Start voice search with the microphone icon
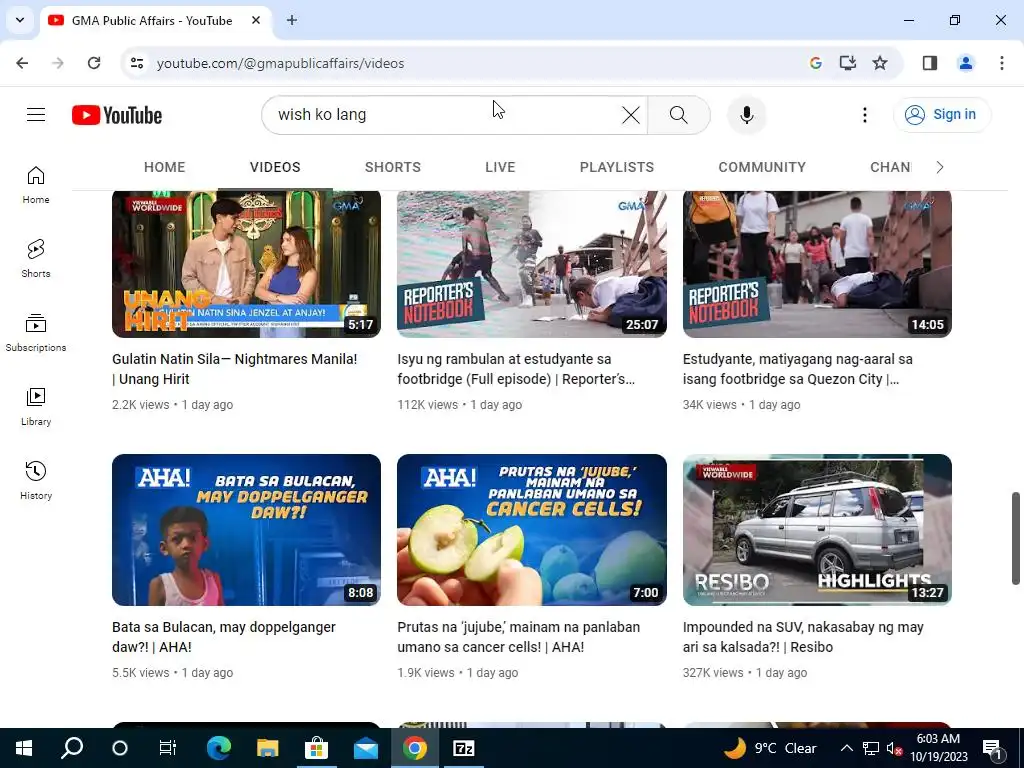The height and width of the screenshot is (768, 1024). pos(746,115)
